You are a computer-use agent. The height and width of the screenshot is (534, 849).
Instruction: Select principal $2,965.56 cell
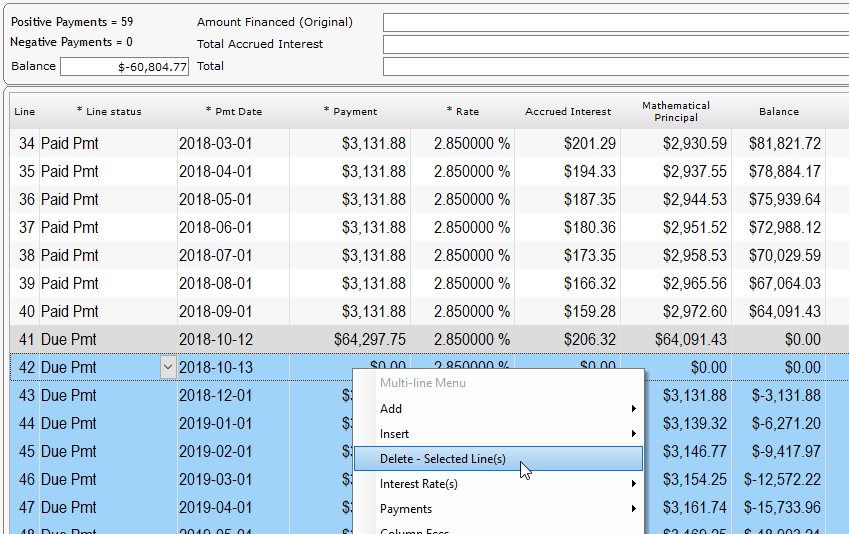[676, 283]
